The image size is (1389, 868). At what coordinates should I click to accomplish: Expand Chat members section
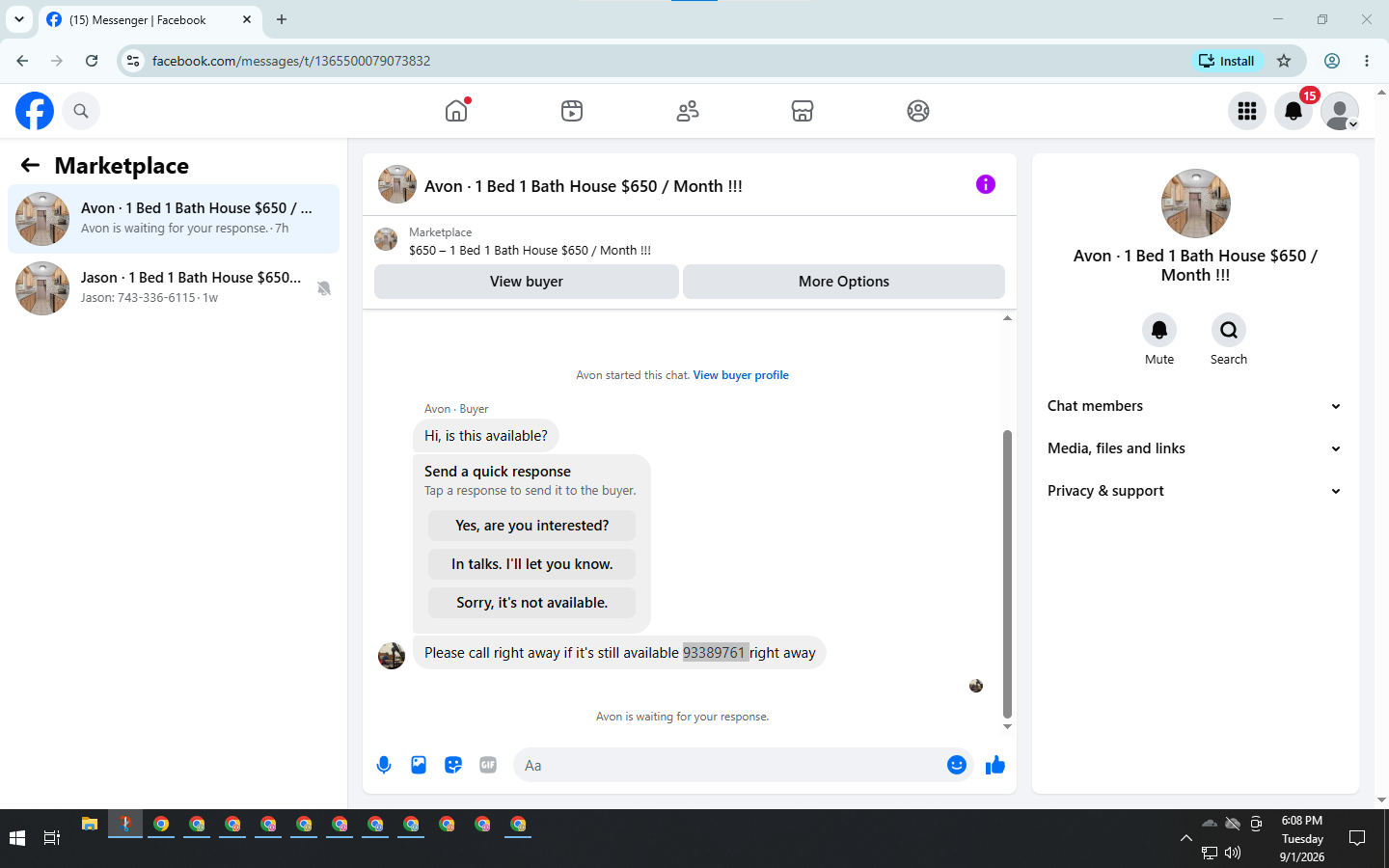click(x=1195, y=406)
